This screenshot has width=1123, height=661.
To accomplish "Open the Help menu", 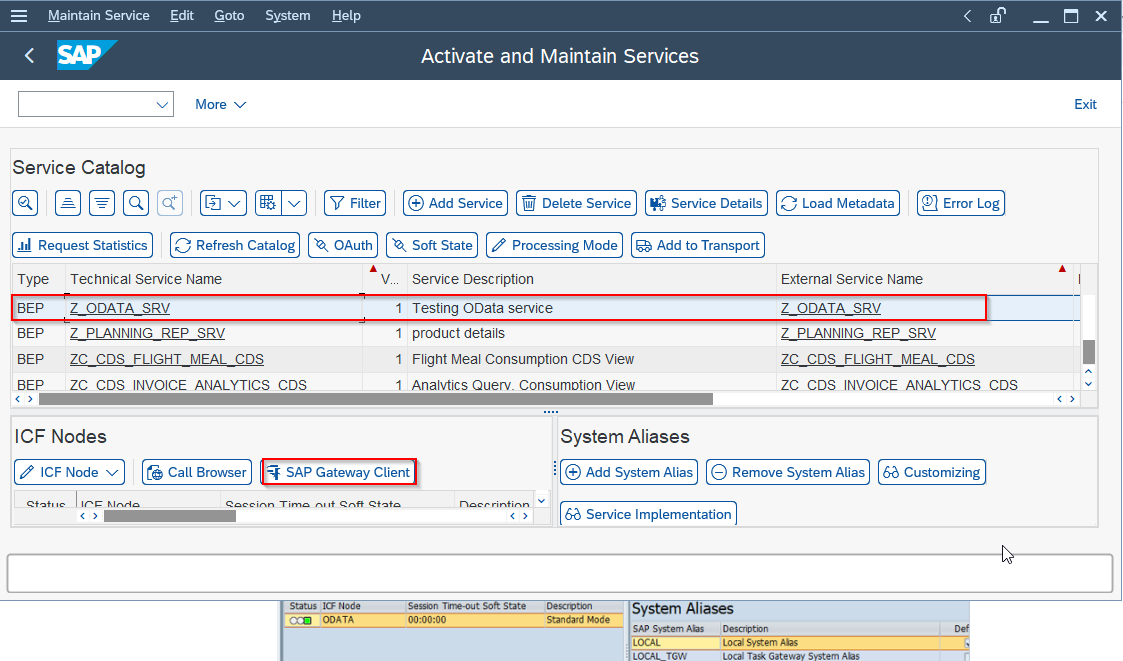I will (346, 16).
